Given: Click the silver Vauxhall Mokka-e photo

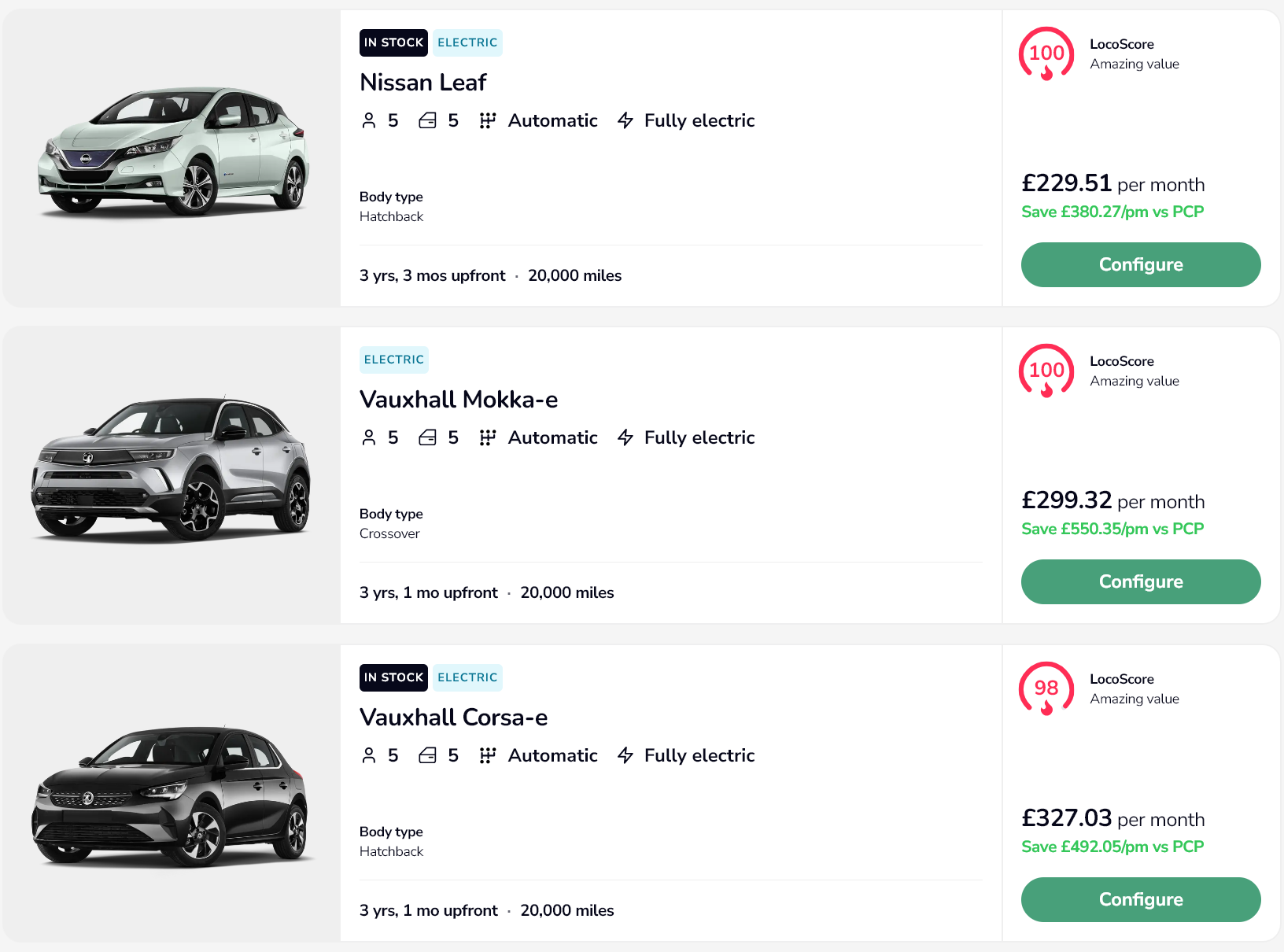Looking at the screenshot, I should click(172, 470).
